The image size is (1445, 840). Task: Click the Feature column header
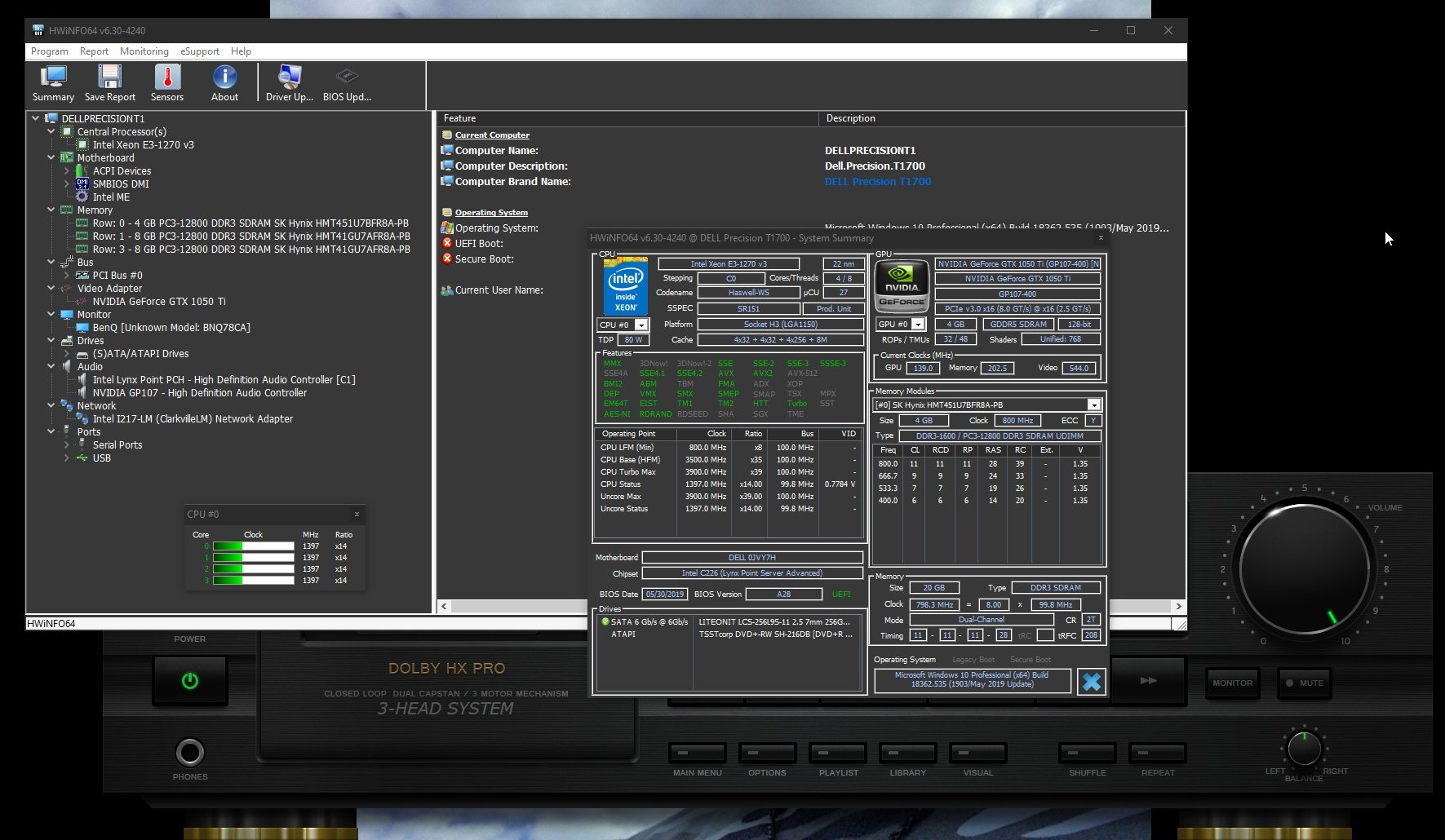coord(627,118)
